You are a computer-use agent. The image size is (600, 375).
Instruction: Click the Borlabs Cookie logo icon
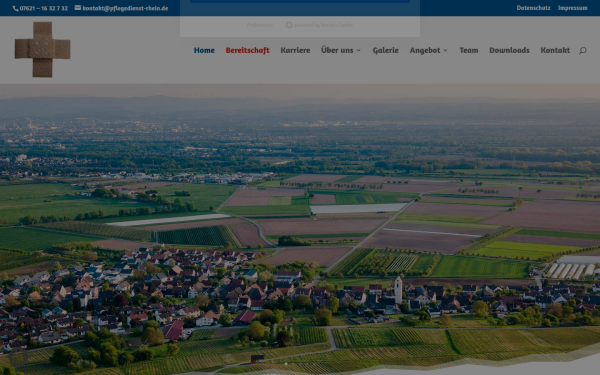pos(289,25)
